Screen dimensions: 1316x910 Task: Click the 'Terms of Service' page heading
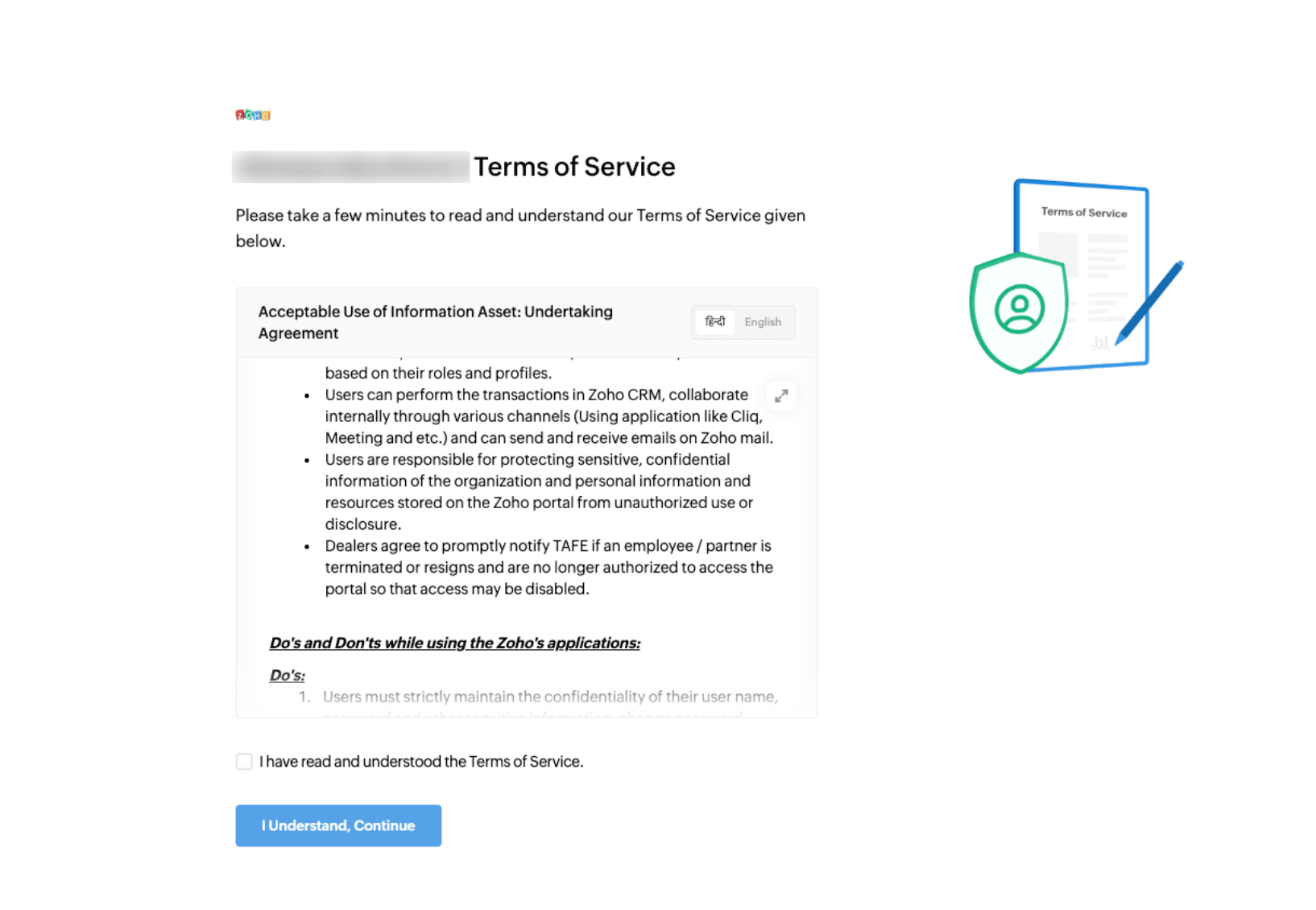click(574, 167)
